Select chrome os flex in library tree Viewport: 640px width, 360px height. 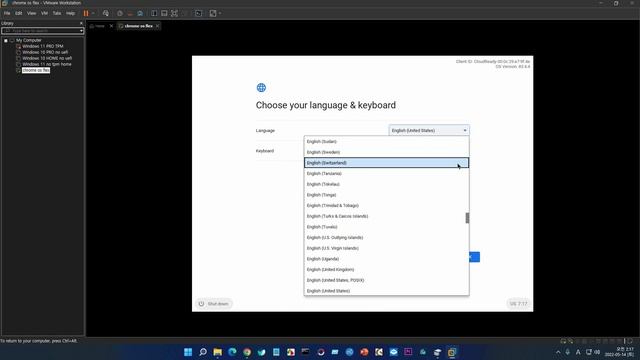36,70
